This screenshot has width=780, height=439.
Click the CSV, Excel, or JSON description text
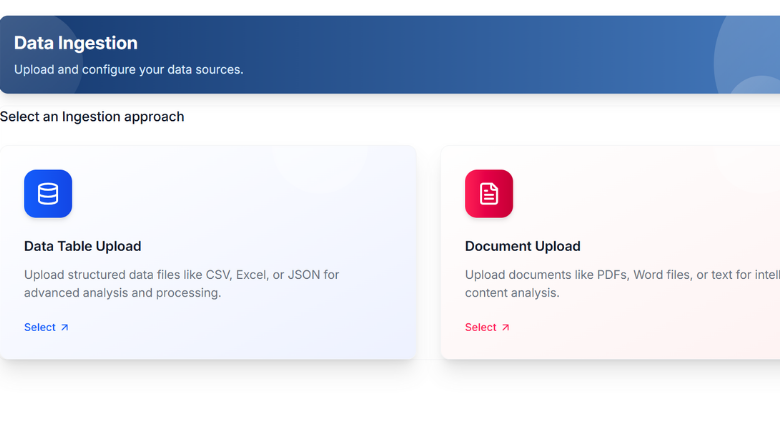pos(181,283)
